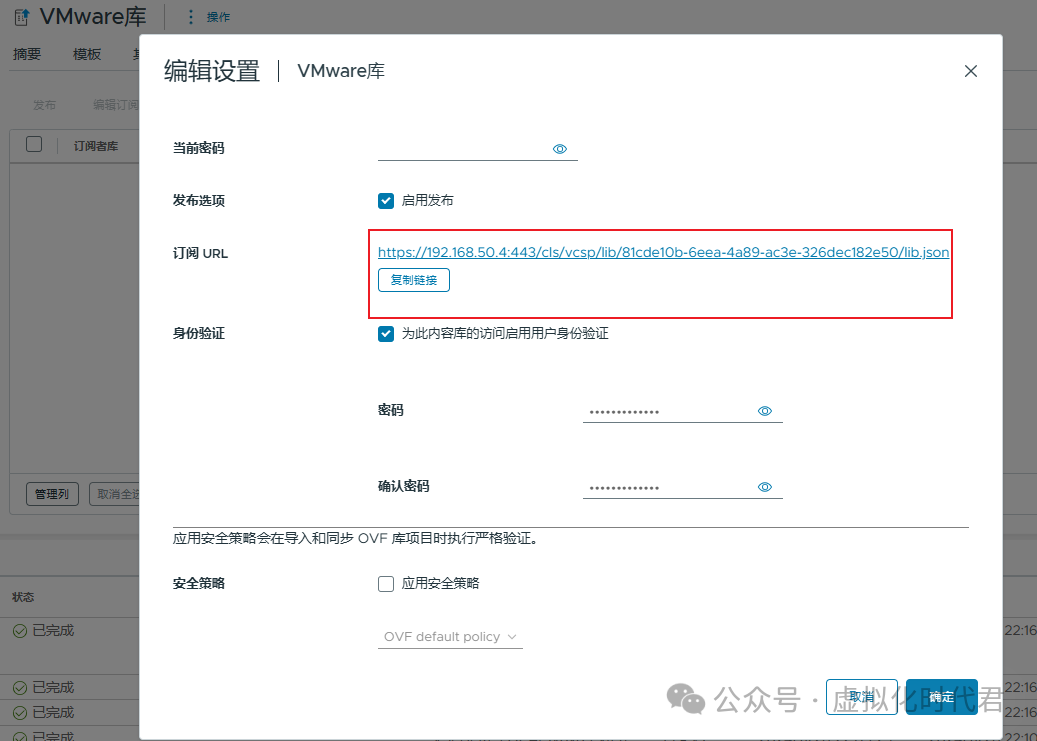1037x741 pixels.
Task: Open the OVF default policy dropdown
Action: pyautogui.click(x=450, y=637)
